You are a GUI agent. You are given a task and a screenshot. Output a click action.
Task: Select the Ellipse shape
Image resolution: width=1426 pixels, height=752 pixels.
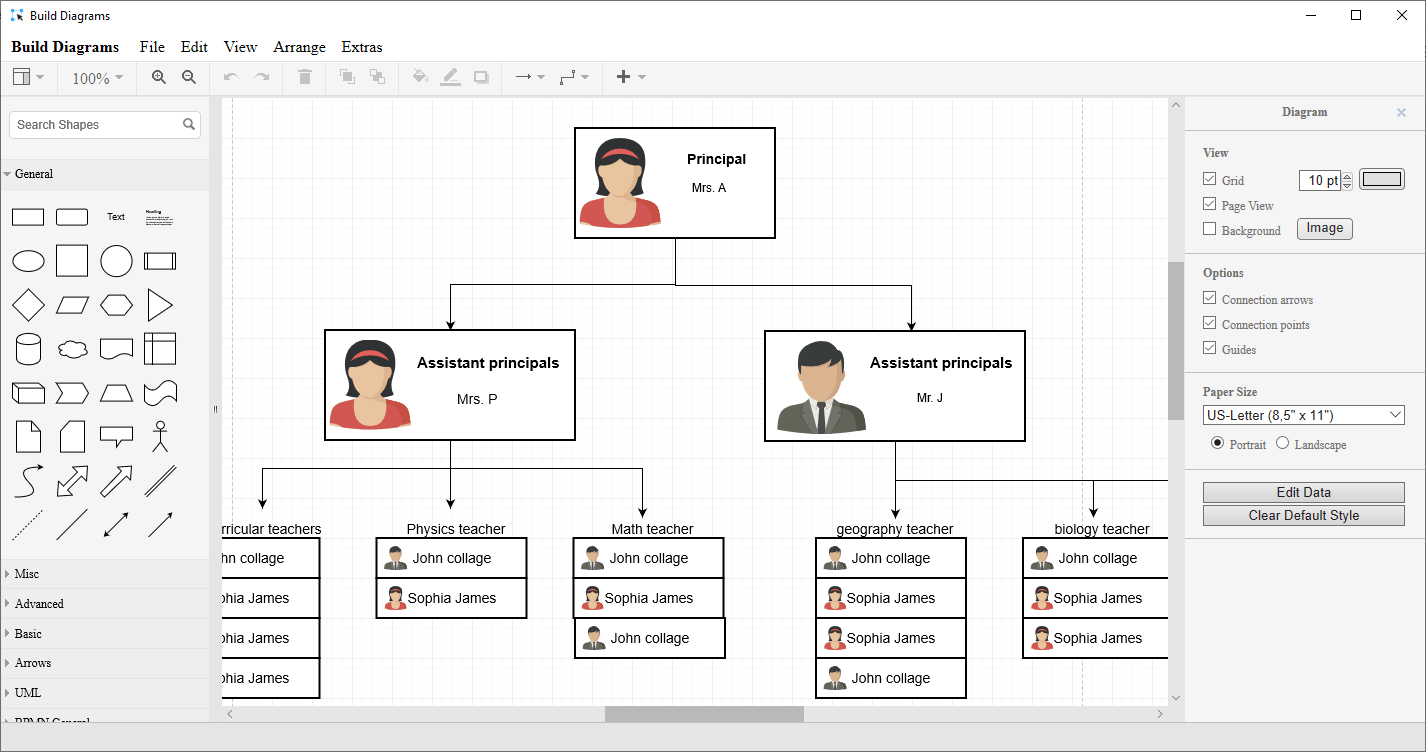point(28,261)
